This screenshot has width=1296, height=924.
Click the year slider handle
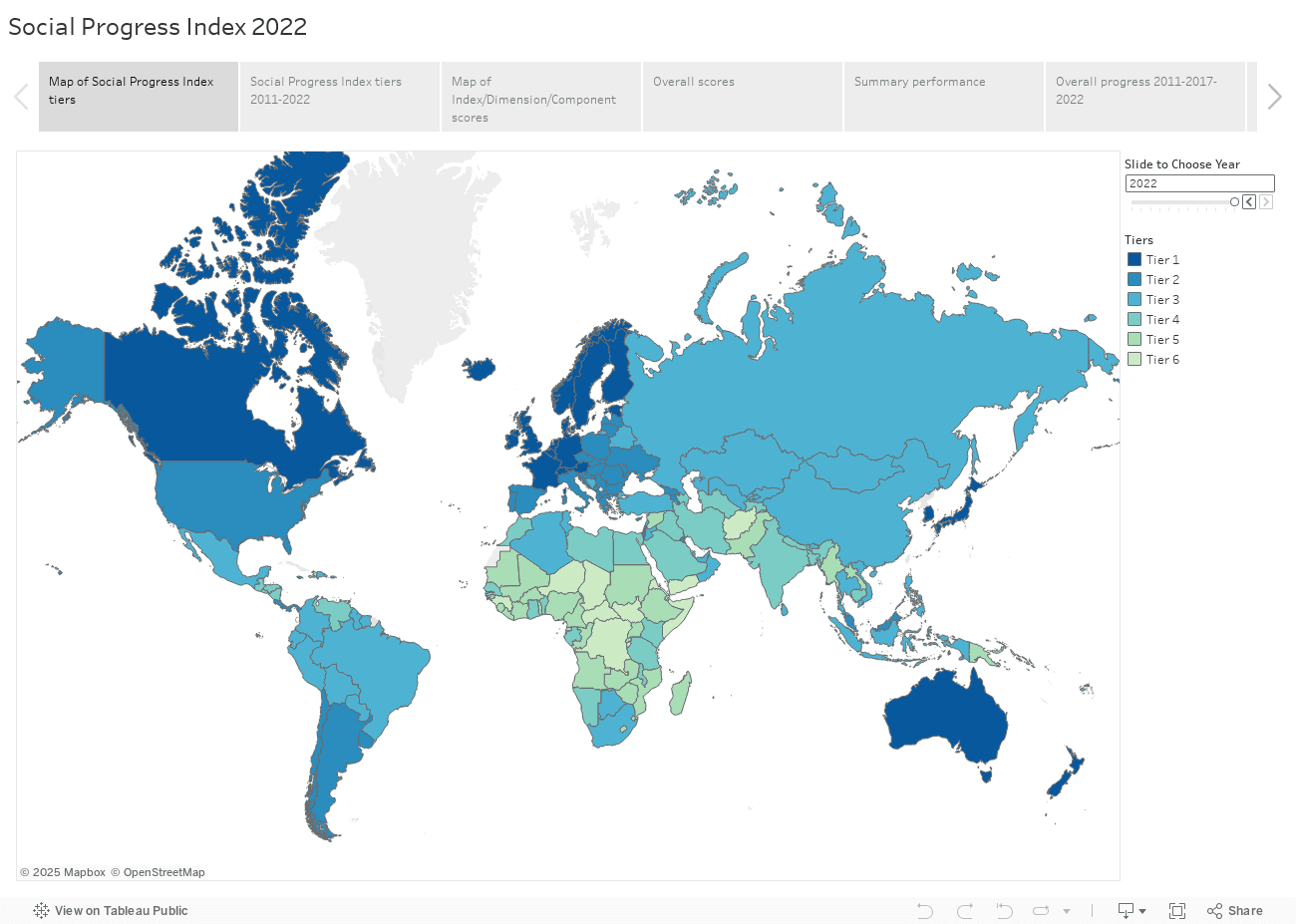click(x=1234, y=202)
